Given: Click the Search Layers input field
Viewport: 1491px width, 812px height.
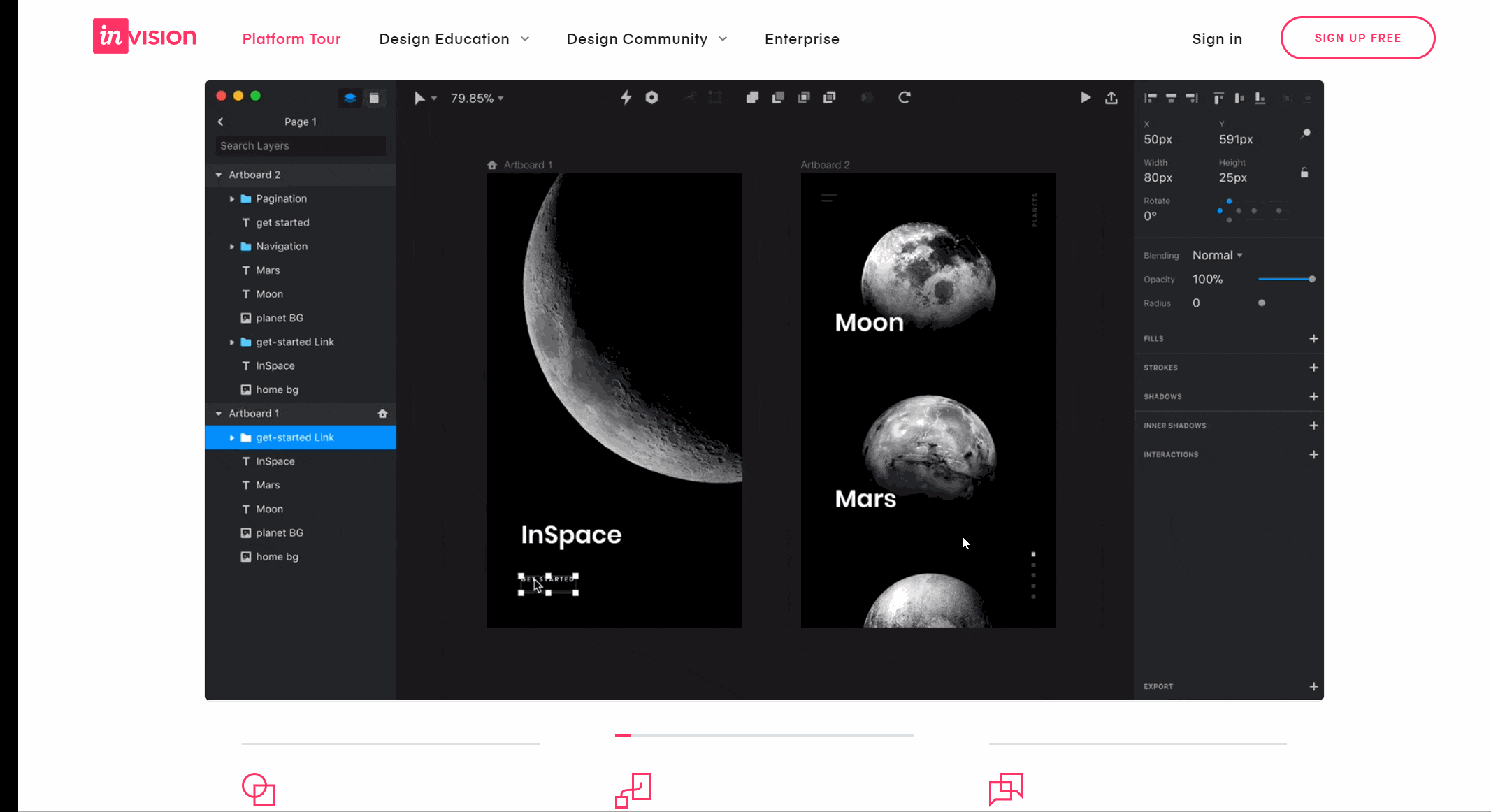Looking at the screenshot, I should (x=298, y=144).
